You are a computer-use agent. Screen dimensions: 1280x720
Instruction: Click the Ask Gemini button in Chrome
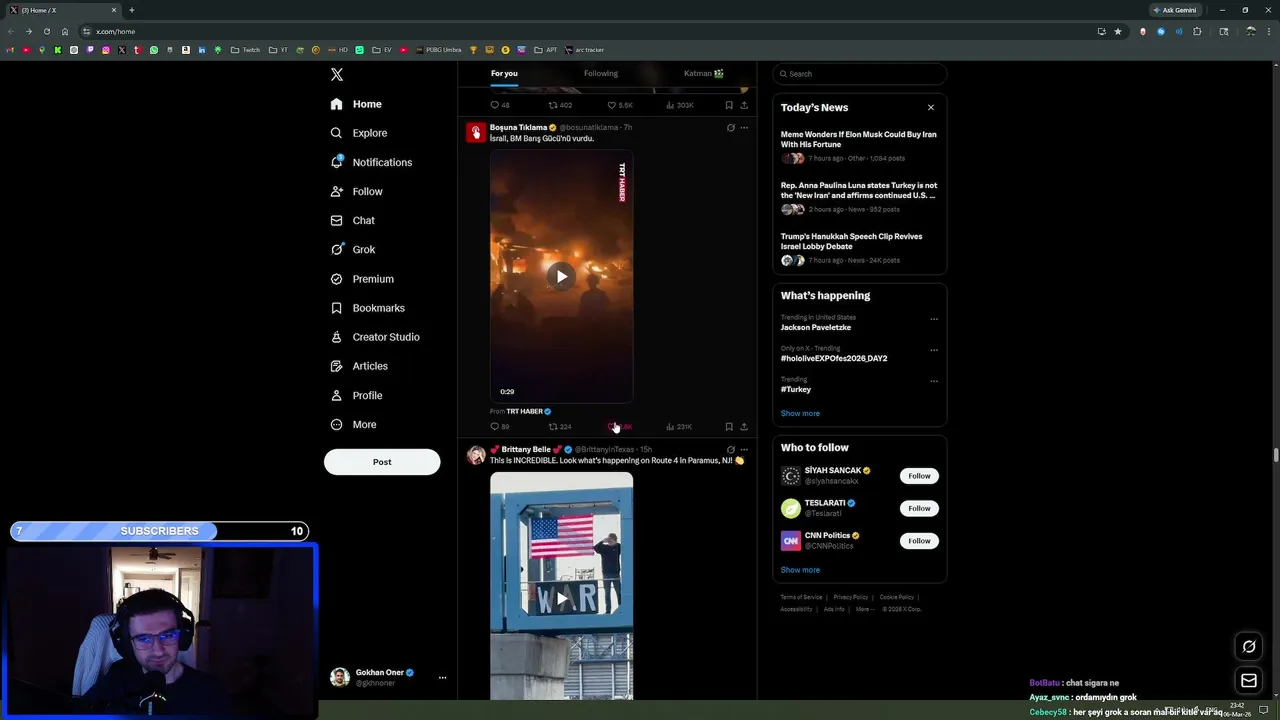[x=1175, y=10]
